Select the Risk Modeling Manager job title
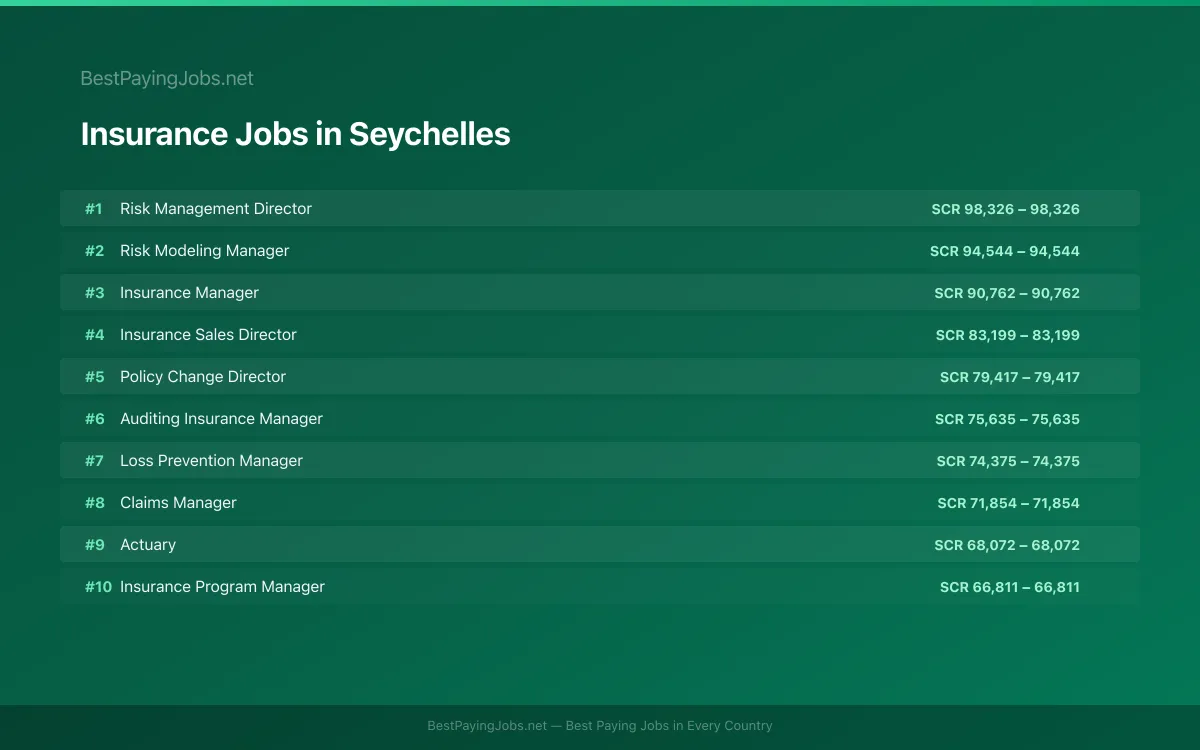The width and height of the screenshot is (1200, 750). point(204,251)
